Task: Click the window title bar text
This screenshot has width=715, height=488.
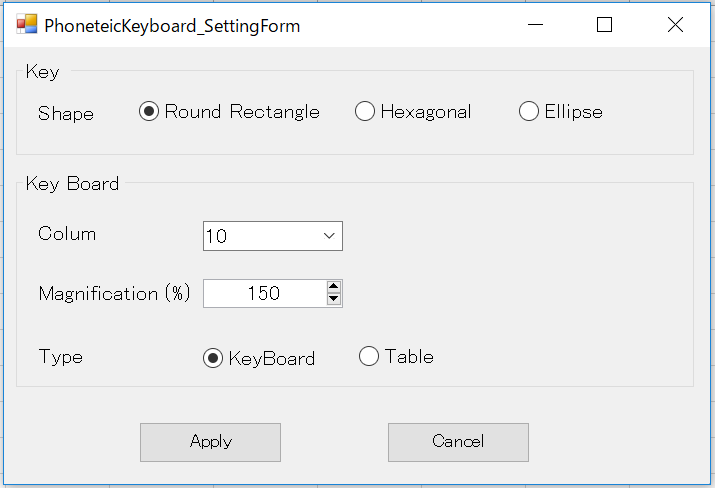Action: point(172,26)
